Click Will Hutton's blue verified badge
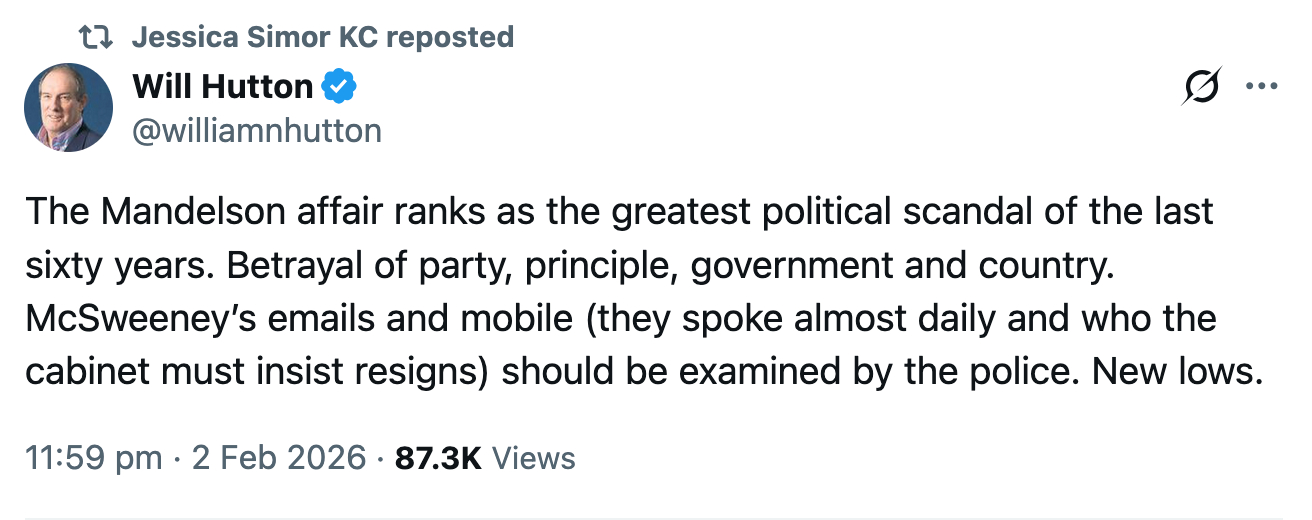 coord(340,87)
